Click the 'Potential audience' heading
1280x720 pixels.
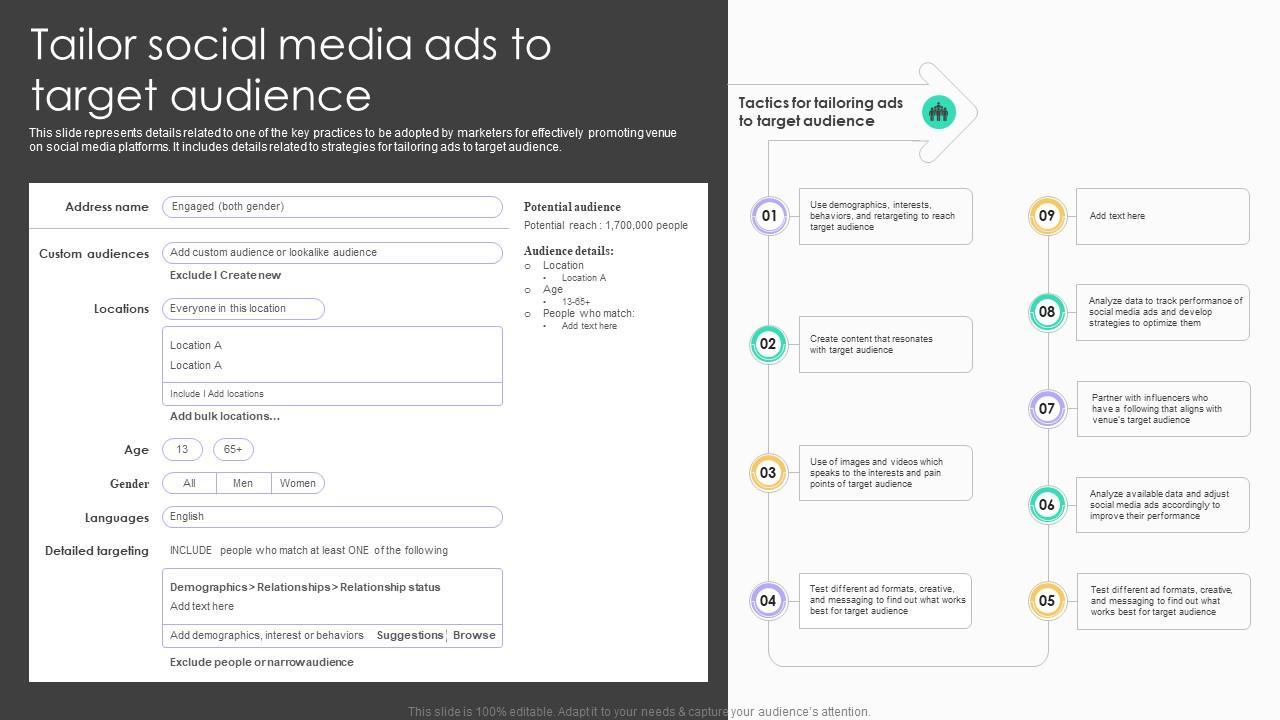point(572,207)
